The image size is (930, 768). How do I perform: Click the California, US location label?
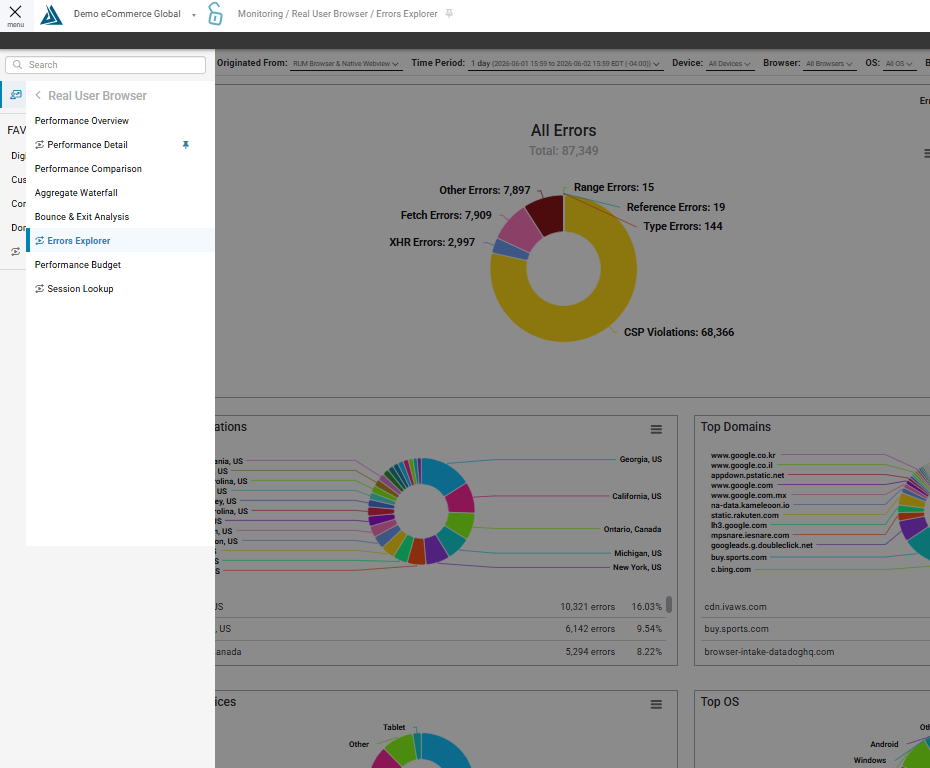click(637, 496)
